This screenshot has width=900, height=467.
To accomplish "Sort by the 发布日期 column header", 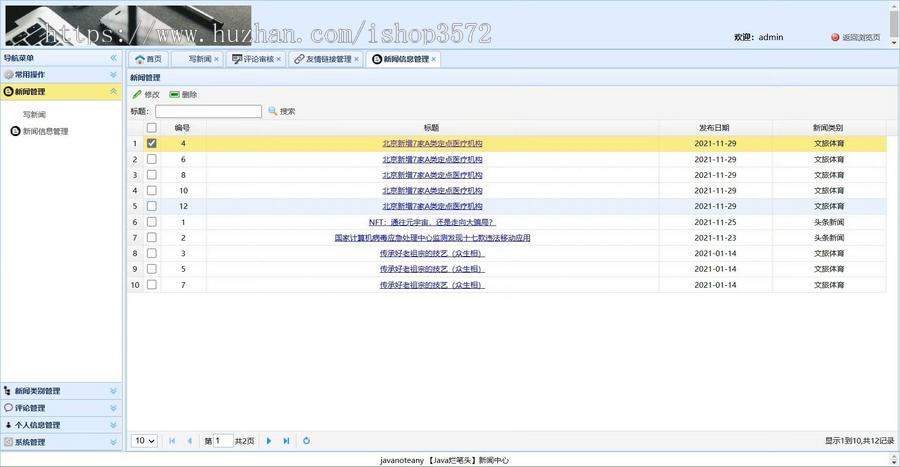I will 715,127.
